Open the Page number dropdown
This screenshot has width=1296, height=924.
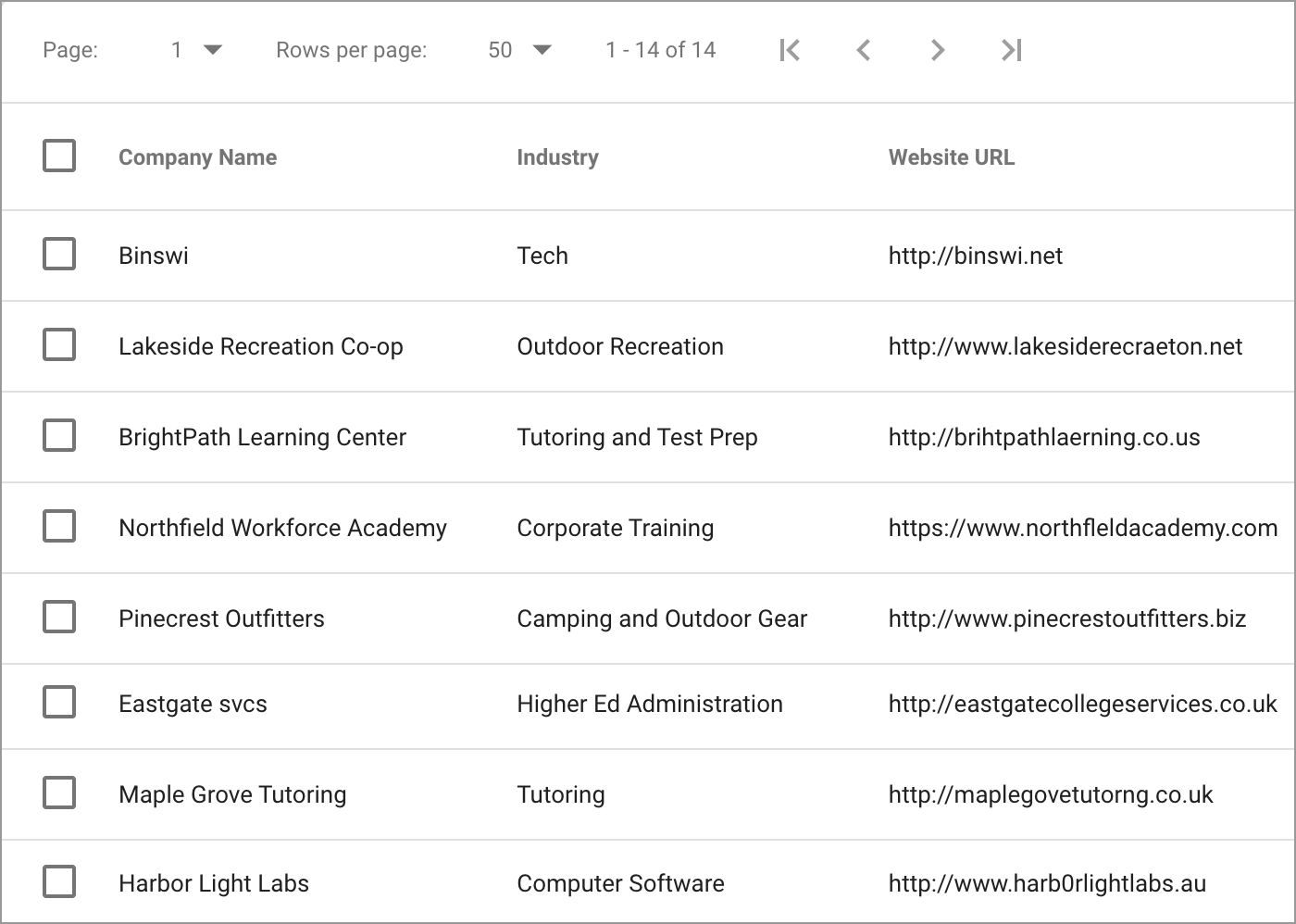[x=196, y=50]
